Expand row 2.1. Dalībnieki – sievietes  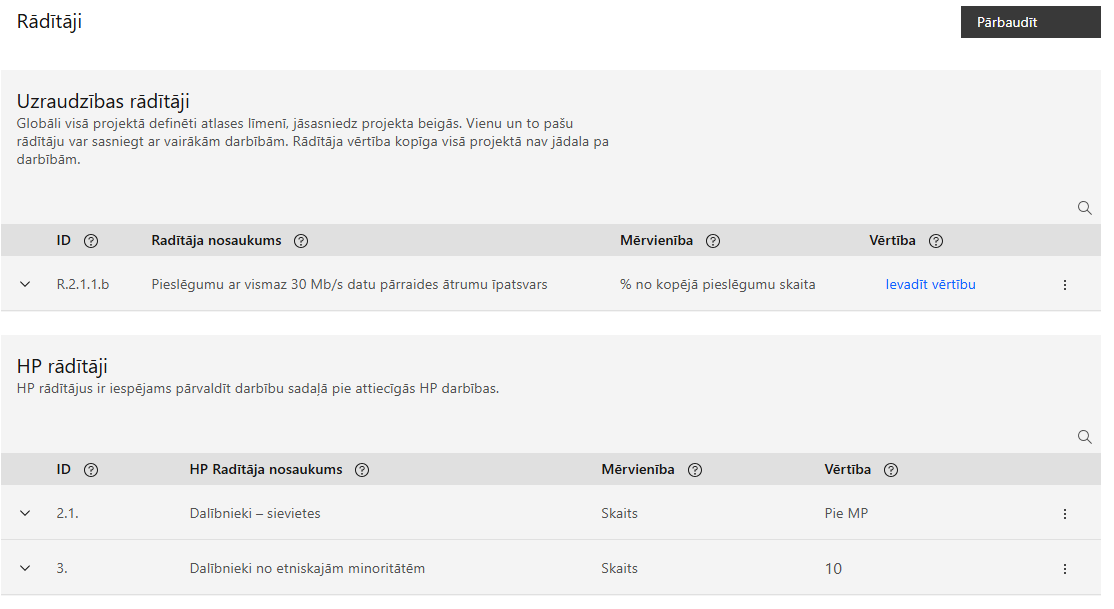25,513
